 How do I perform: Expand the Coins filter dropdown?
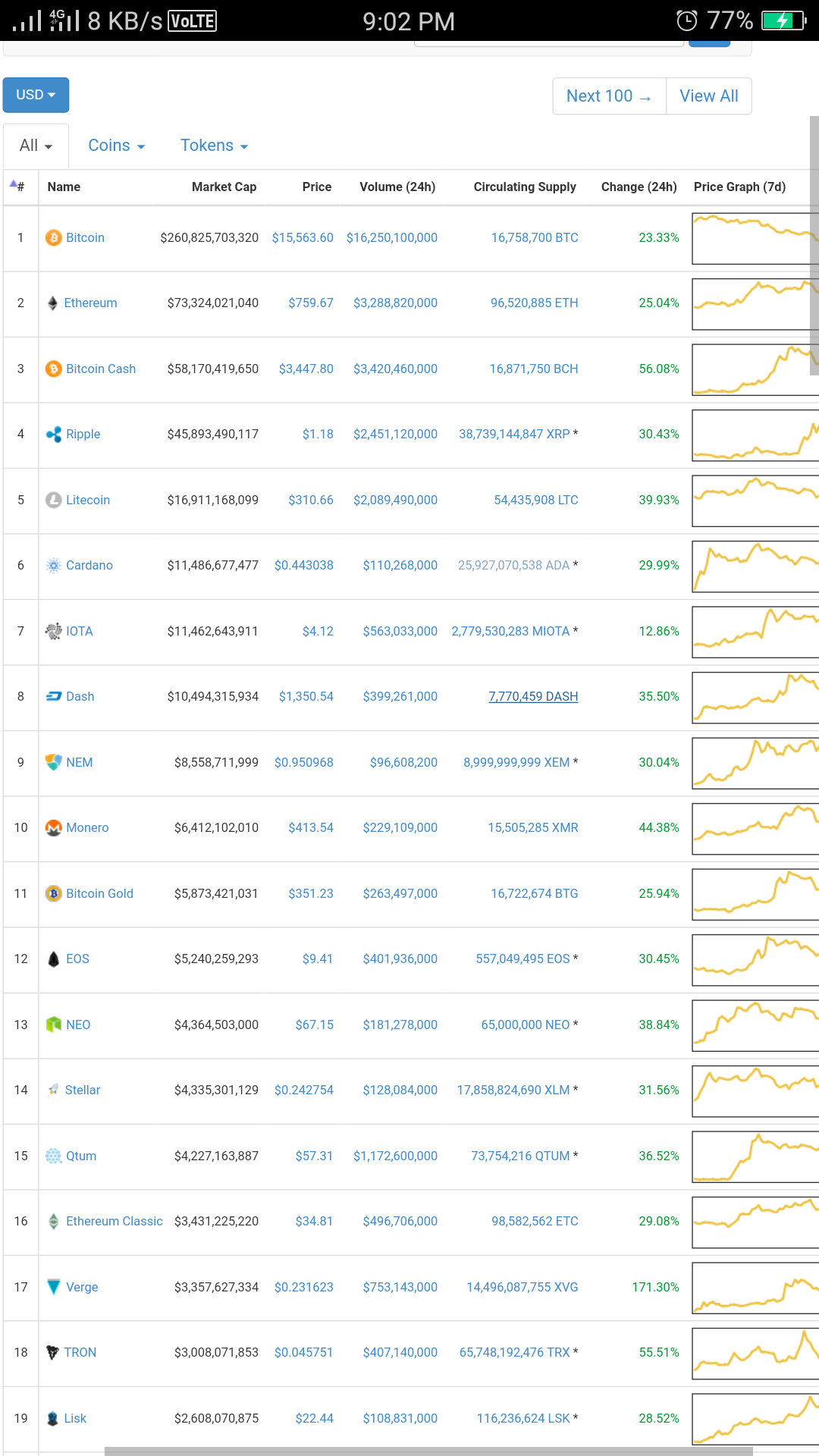pyautogui.click(x=116, y=146)
